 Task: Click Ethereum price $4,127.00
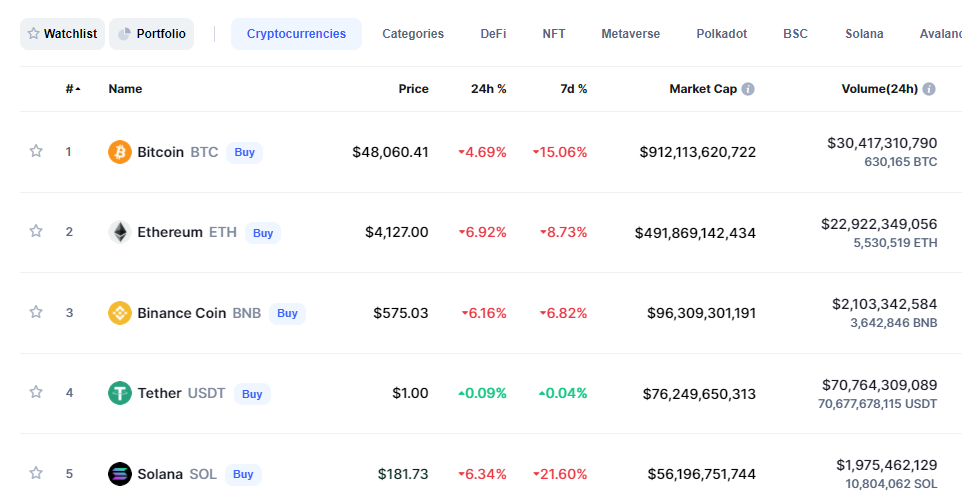tap(397, 232)
